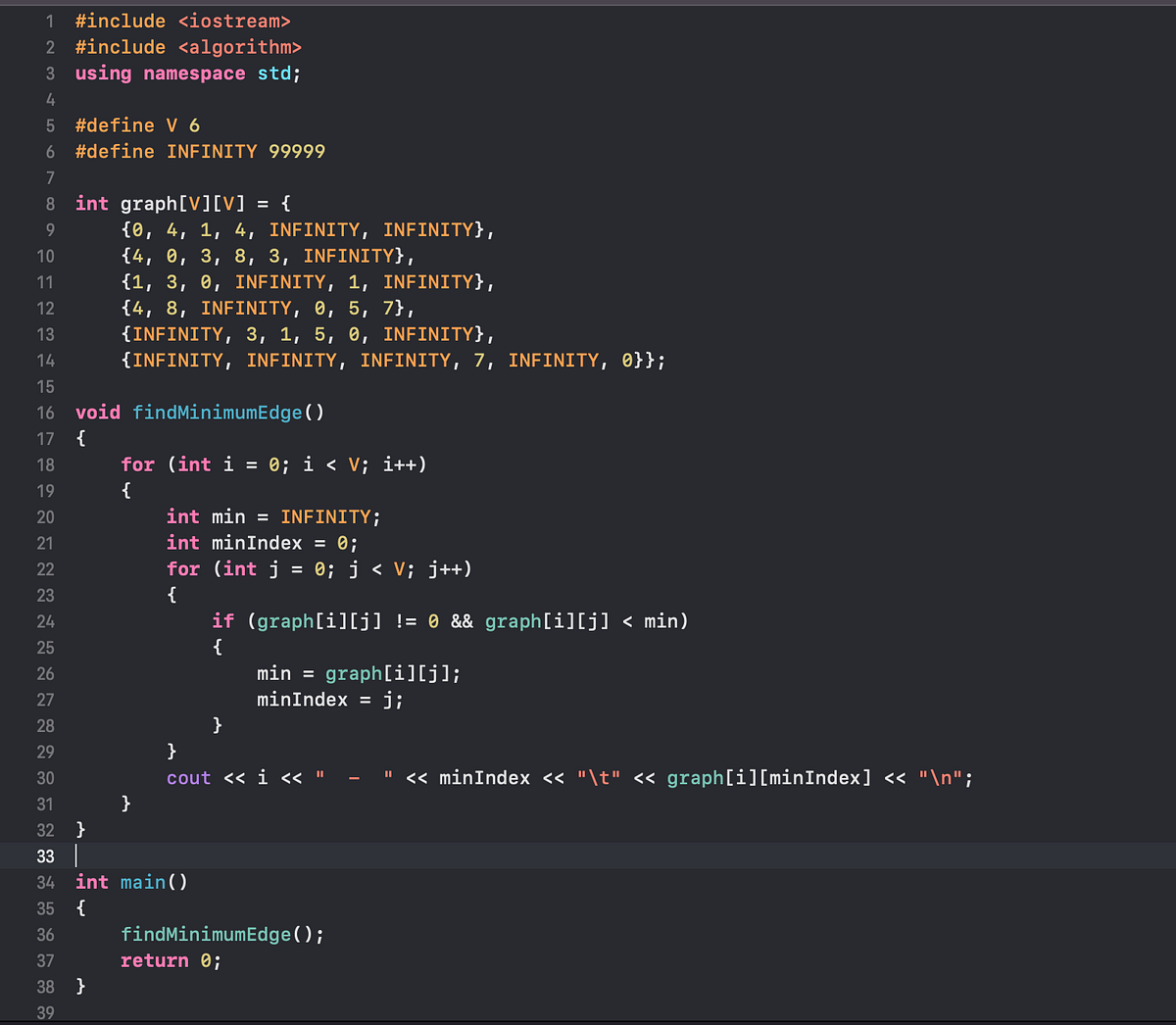Click line number 24 next to the if statement

45,621
